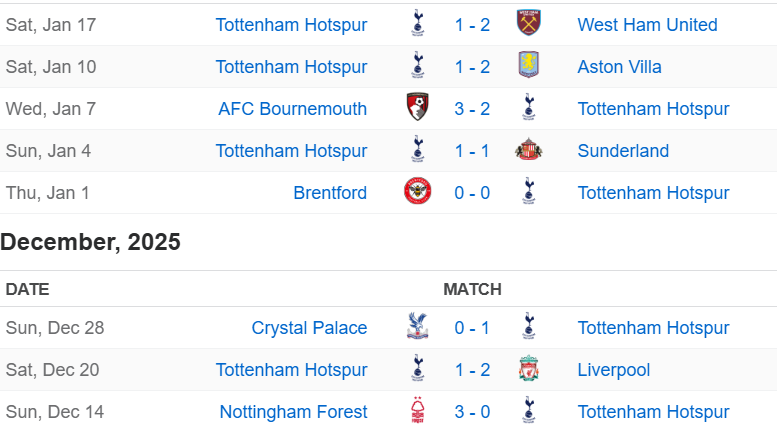Open the 0 - 0 Brentford match score
Image resolution: width=777 pixels, height=432 pixels.
(472, 193)
